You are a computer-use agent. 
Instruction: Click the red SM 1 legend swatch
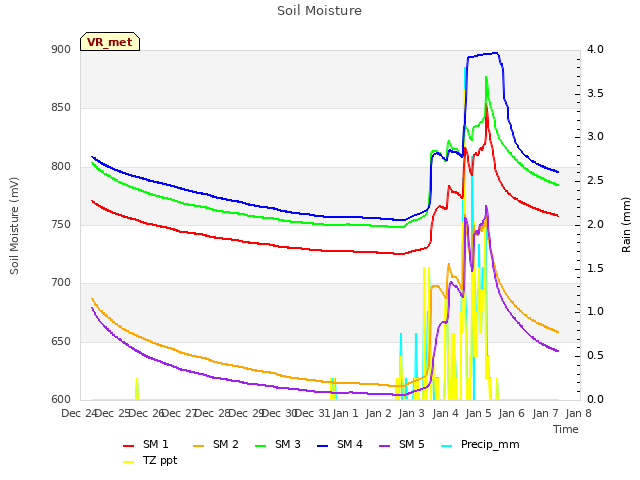(129, 446)
